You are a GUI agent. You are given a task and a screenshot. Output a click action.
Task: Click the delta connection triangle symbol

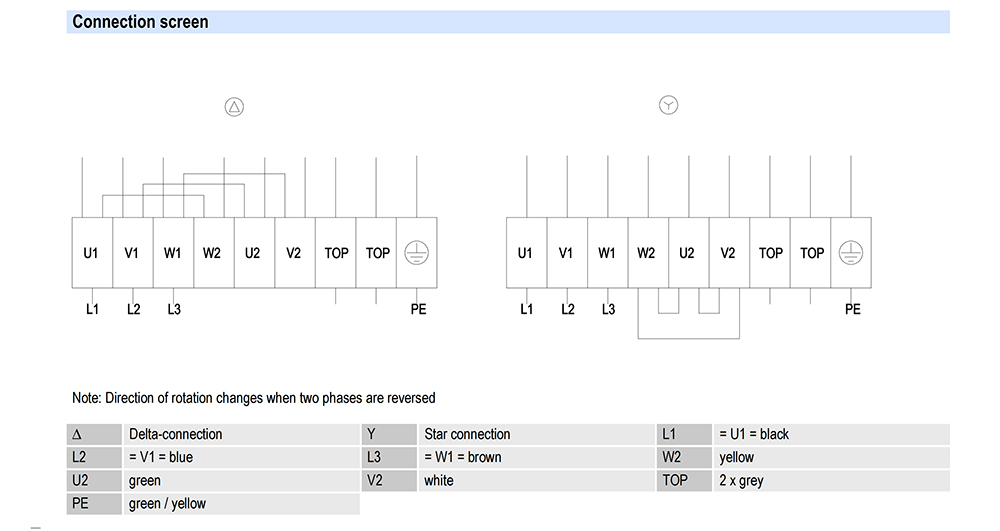[x=234, y=107]
